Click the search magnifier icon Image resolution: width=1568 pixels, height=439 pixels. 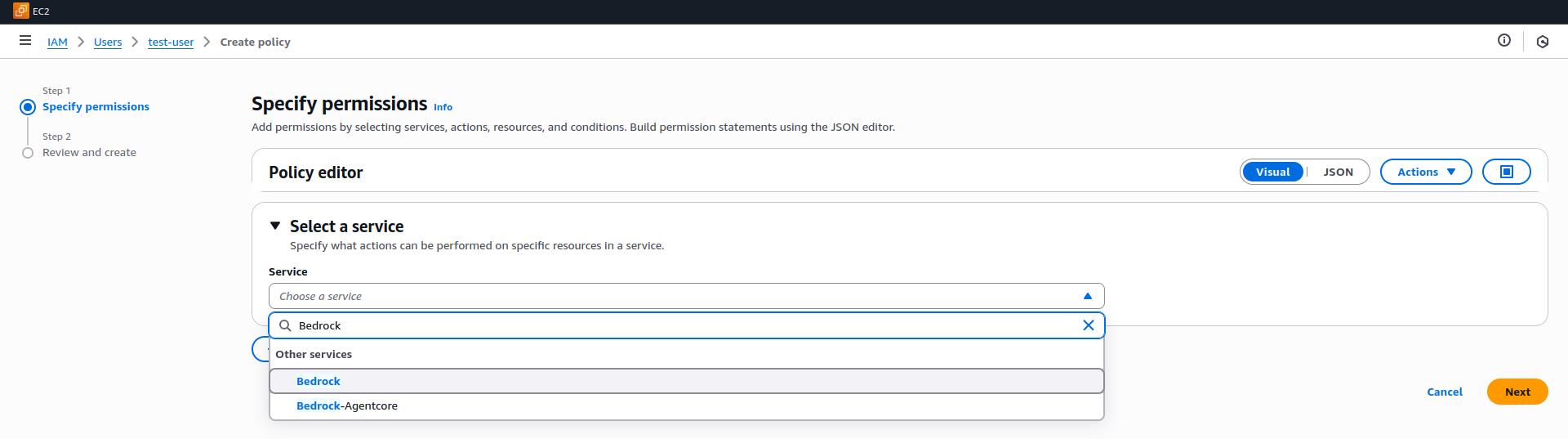(285, 325)
